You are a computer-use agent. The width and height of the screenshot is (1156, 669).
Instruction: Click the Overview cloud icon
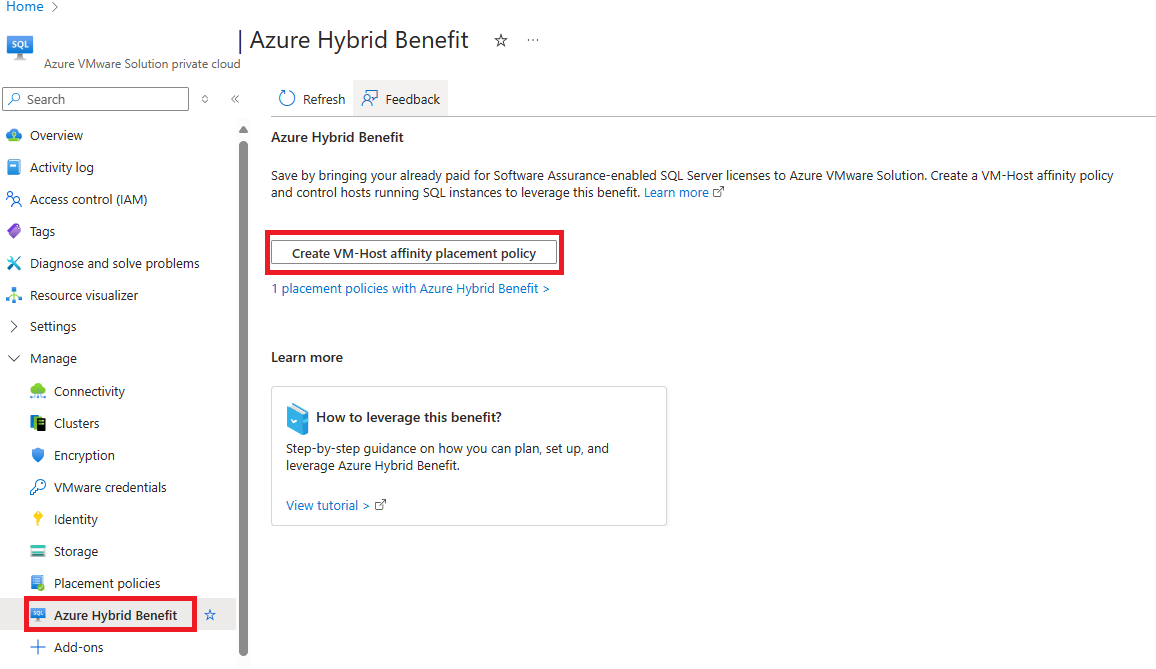click(x=14, y=136)
